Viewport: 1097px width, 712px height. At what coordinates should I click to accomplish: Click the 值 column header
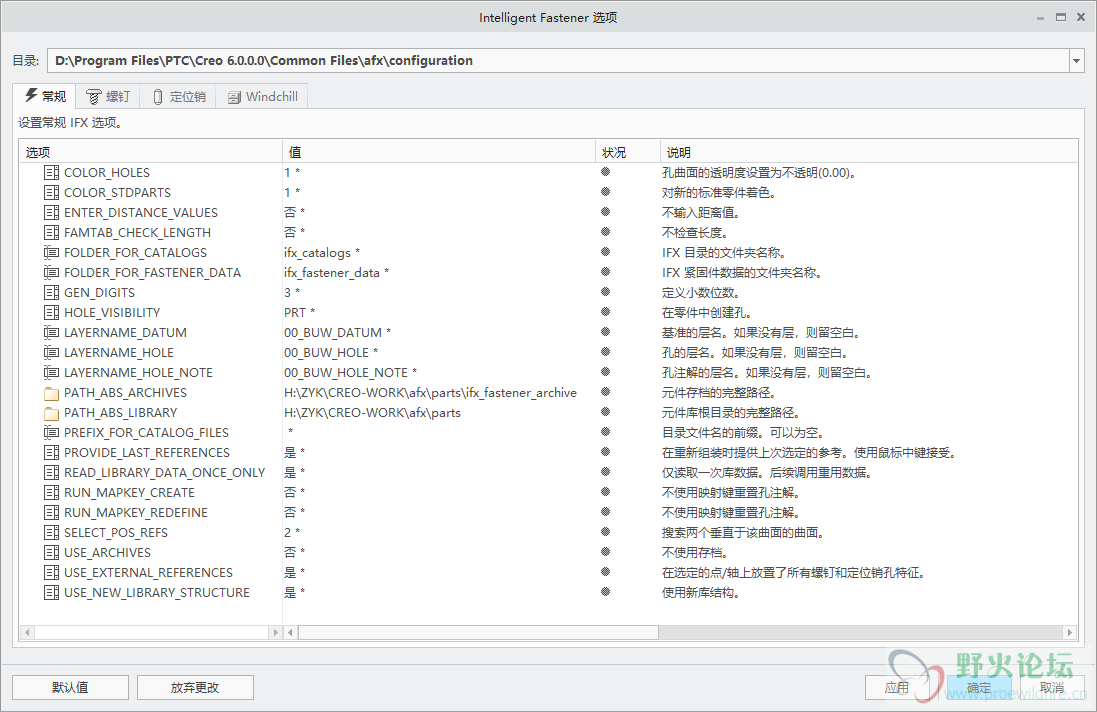[439, 152]
